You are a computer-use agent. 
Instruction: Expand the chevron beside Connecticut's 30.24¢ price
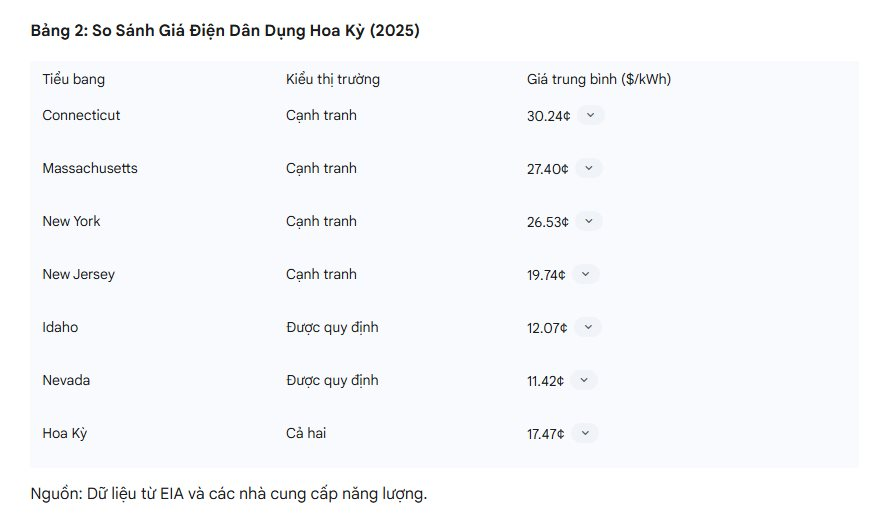[590, 115]
